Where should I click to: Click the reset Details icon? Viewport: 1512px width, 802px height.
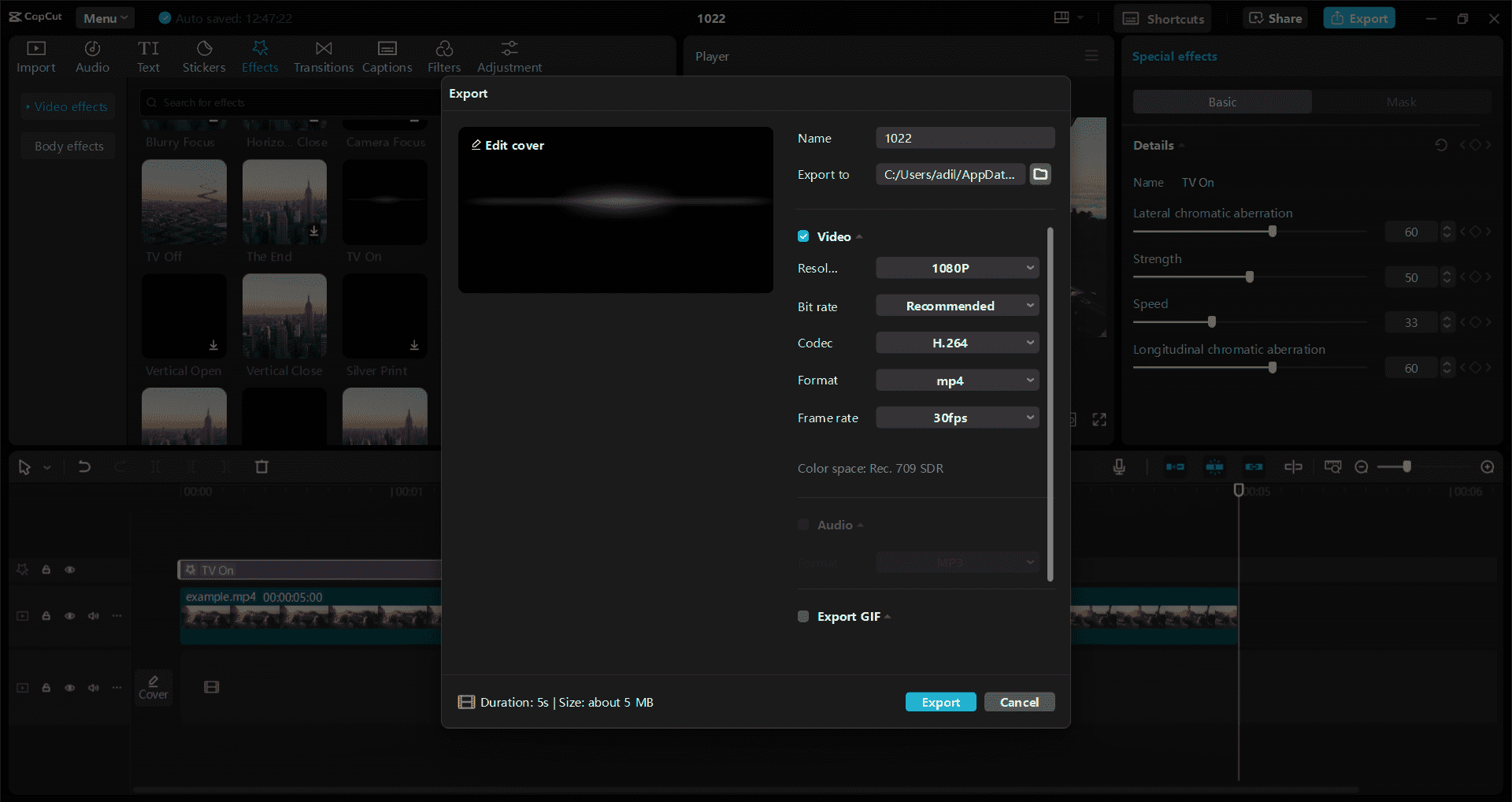[1440, 145]
